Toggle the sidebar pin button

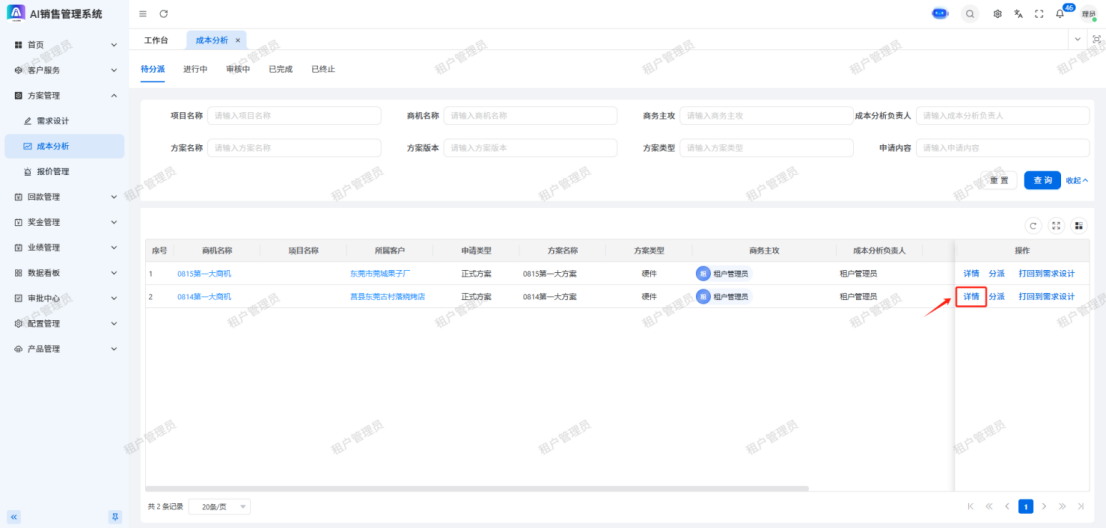point(115,516)
